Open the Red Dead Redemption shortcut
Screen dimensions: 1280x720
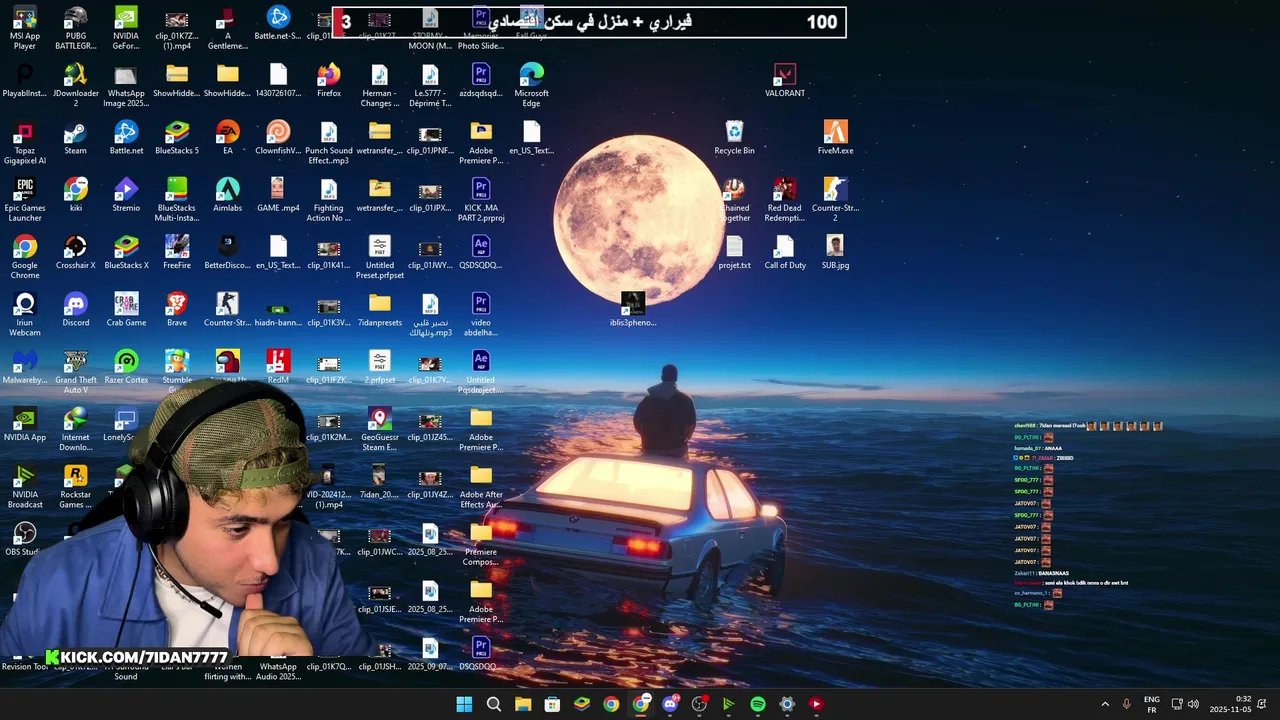tap(785, 200)
